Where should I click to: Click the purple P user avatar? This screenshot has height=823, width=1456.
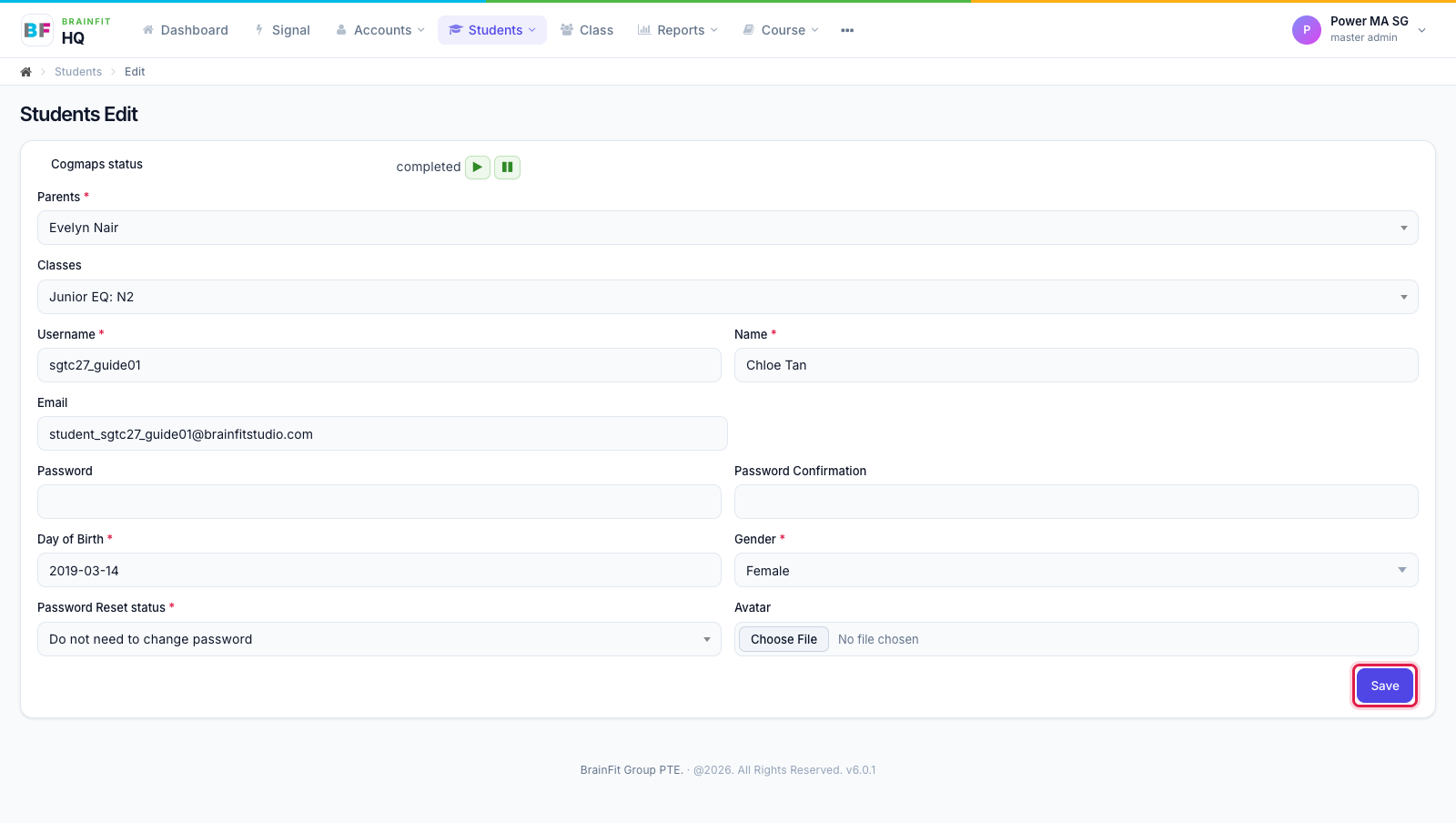coord(1307,30)
